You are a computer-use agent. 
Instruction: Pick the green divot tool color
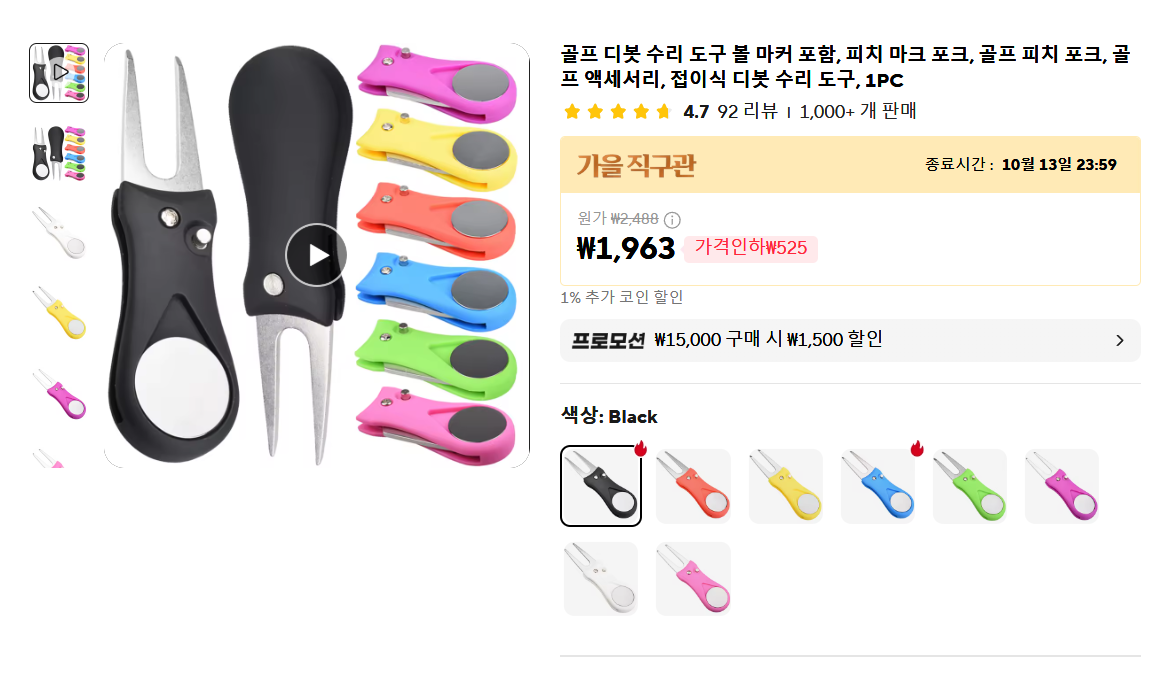tap(970, 486)
